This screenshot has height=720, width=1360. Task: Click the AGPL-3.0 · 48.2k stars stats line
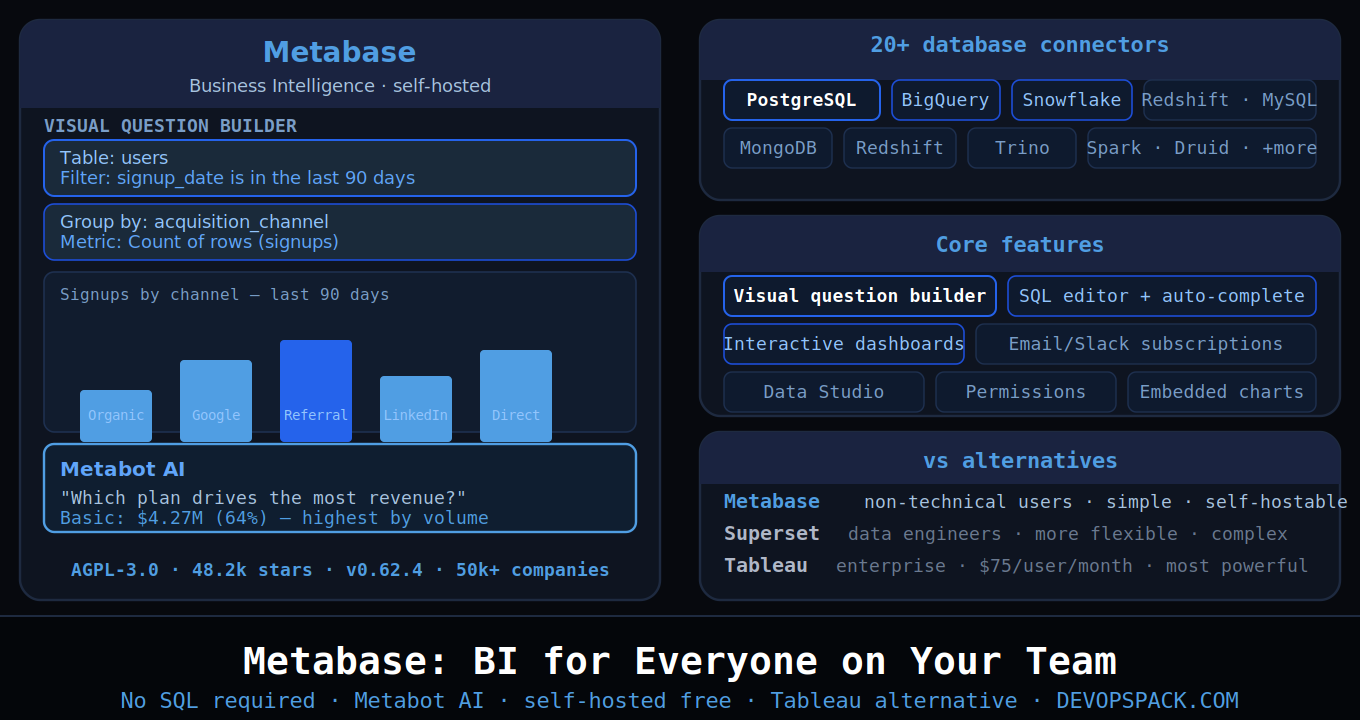(x=340, y=570)
